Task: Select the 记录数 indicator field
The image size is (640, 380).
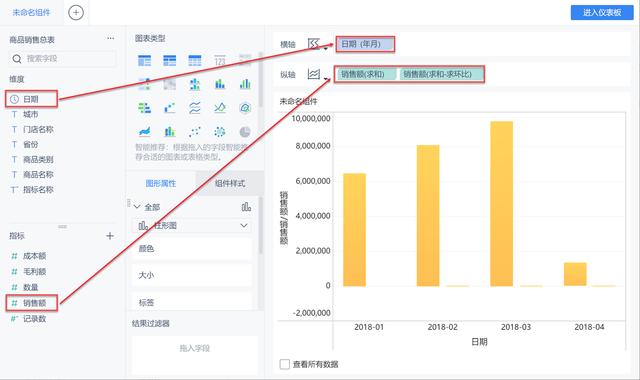Action: point(34,319)
